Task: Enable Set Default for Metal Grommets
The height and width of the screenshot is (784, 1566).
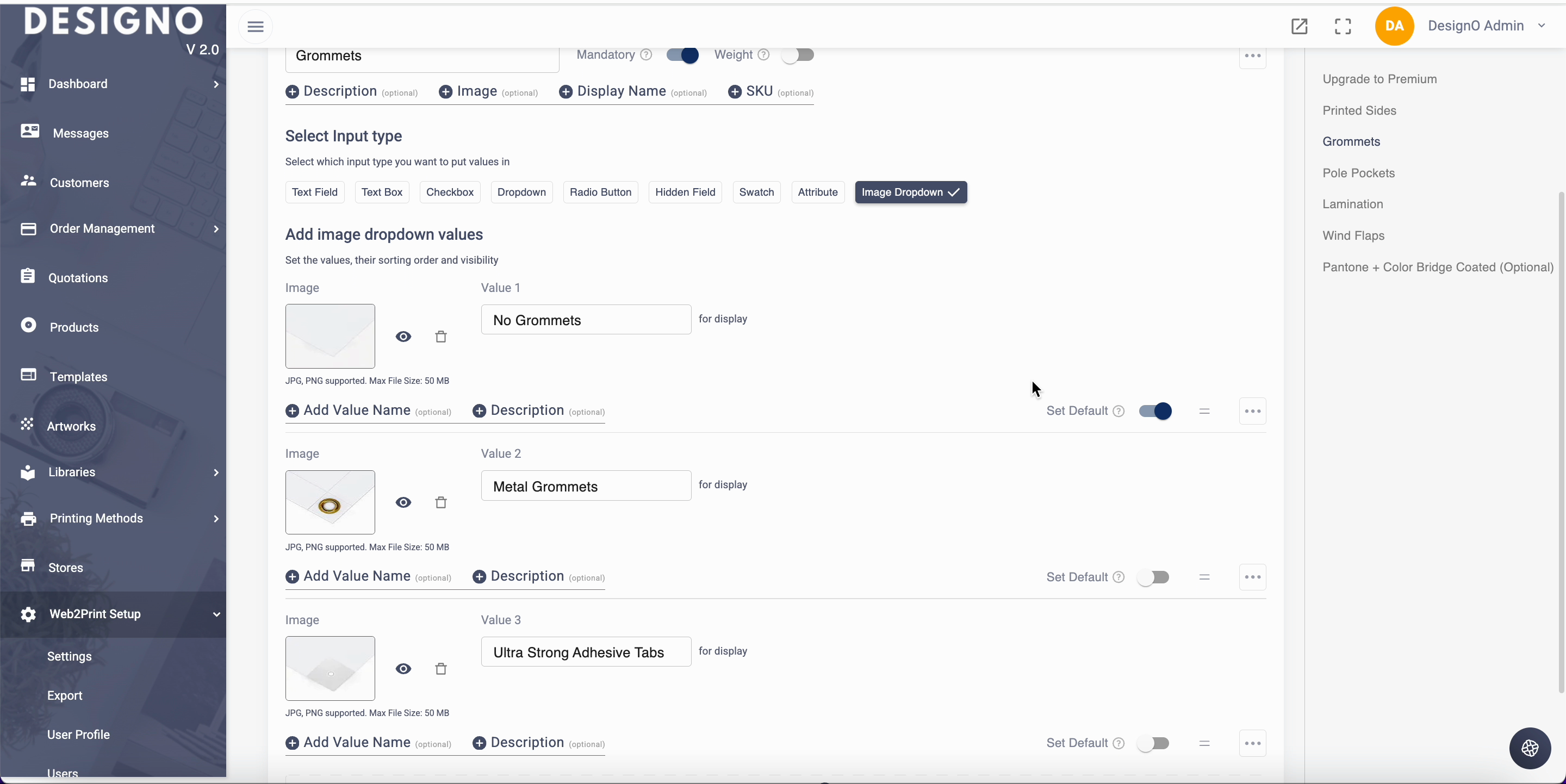Action: point(1153,577)
